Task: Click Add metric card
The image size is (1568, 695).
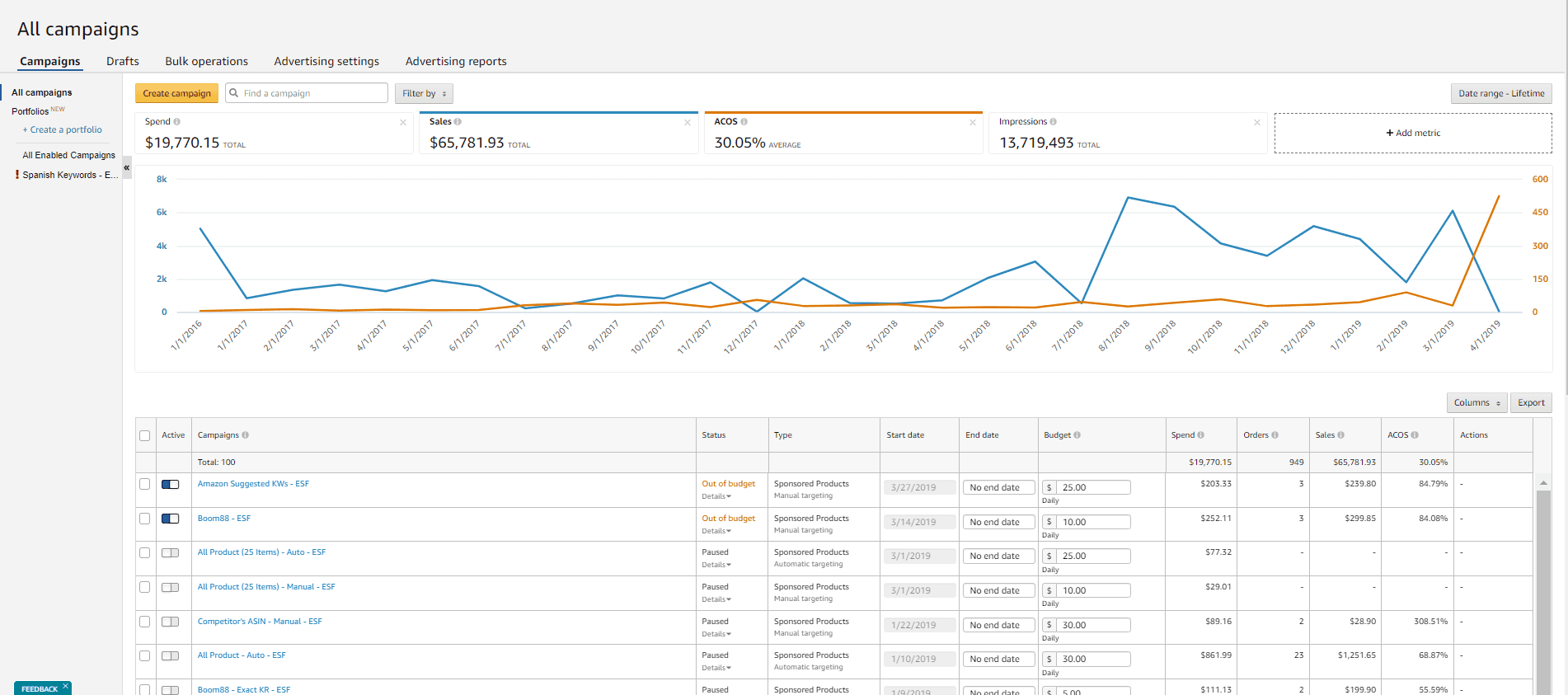Action: coord(1413,133)
